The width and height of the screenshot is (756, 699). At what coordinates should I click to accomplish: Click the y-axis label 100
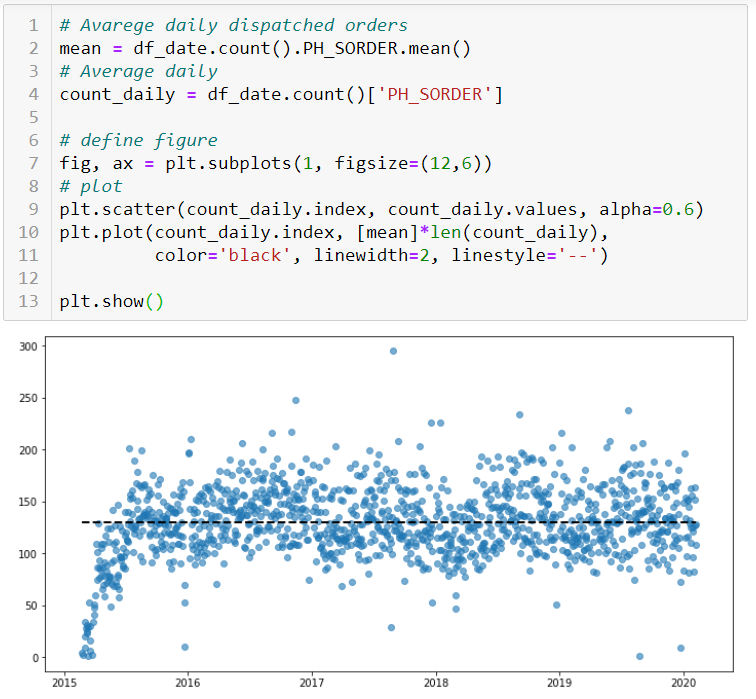tap(28, 554)
